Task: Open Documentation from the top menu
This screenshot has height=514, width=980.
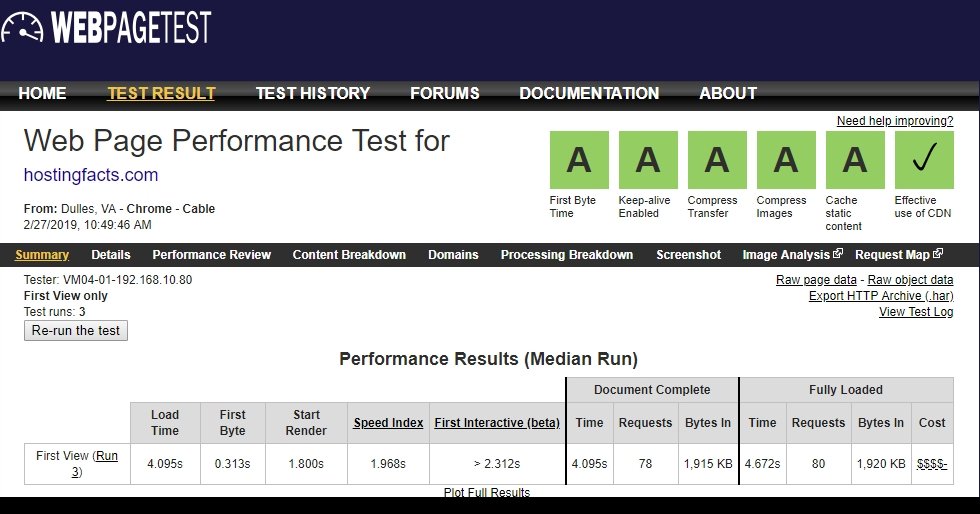Action: [589, 93]
